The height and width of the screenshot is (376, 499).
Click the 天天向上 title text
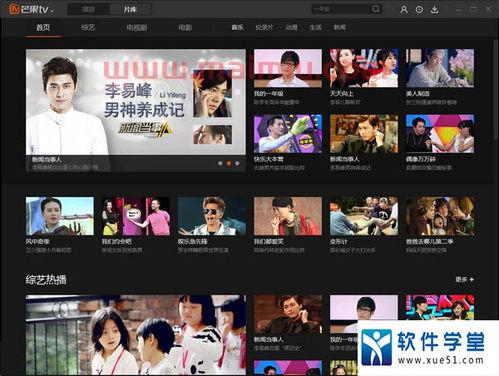click(x=342, y=94)
